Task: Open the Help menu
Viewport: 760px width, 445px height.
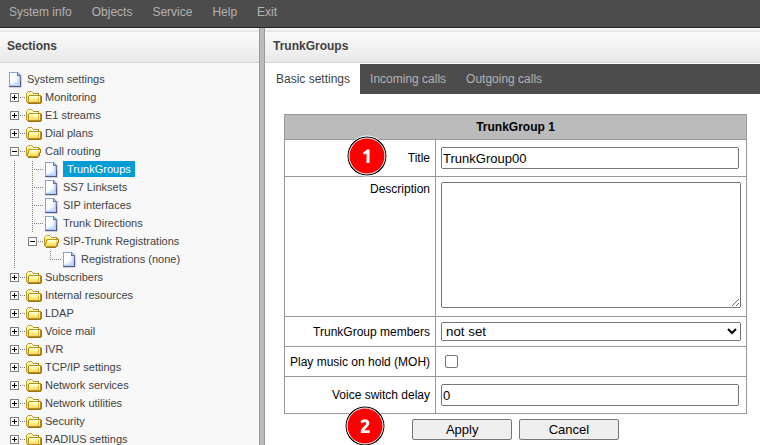Action: (224, 12)
